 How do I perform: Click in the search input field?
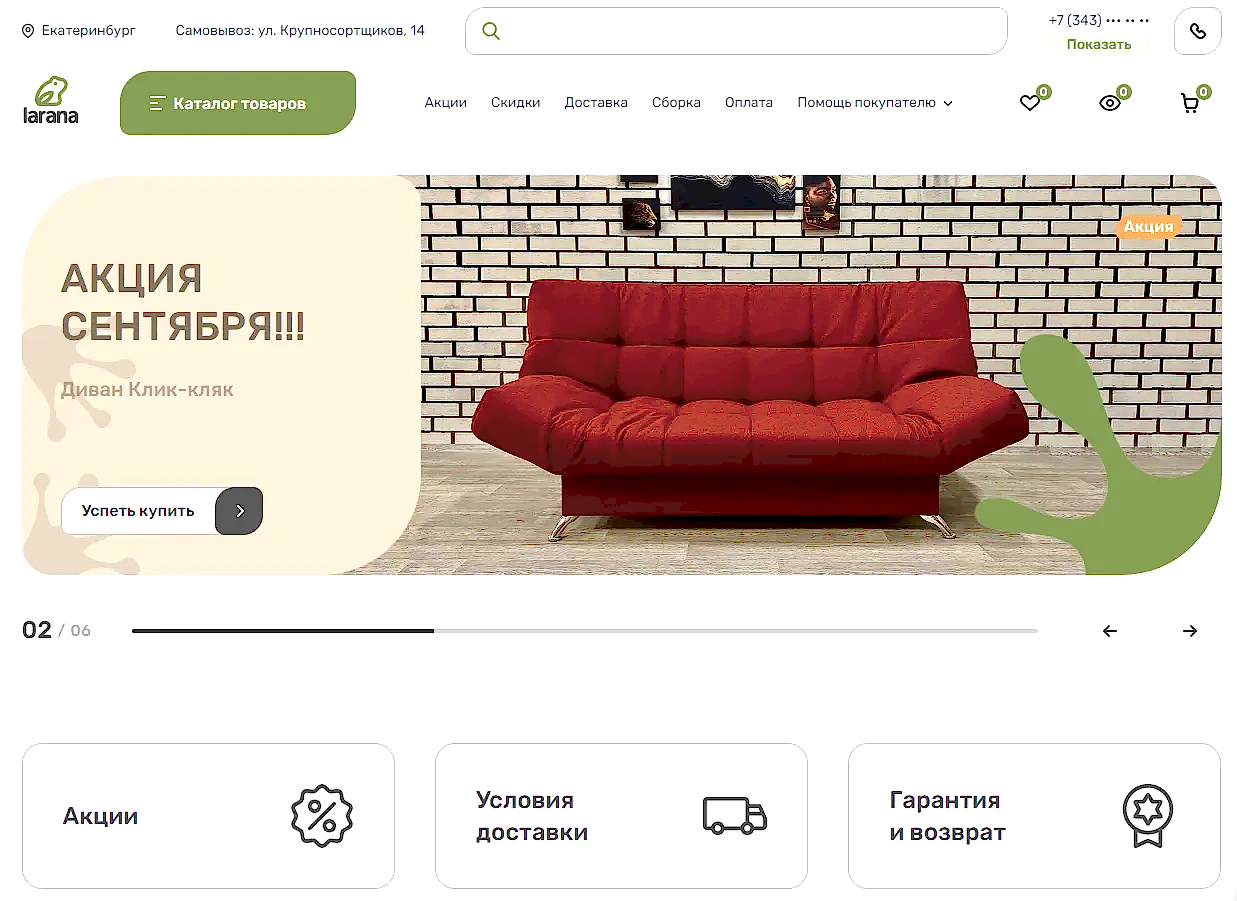coord(736,31)
